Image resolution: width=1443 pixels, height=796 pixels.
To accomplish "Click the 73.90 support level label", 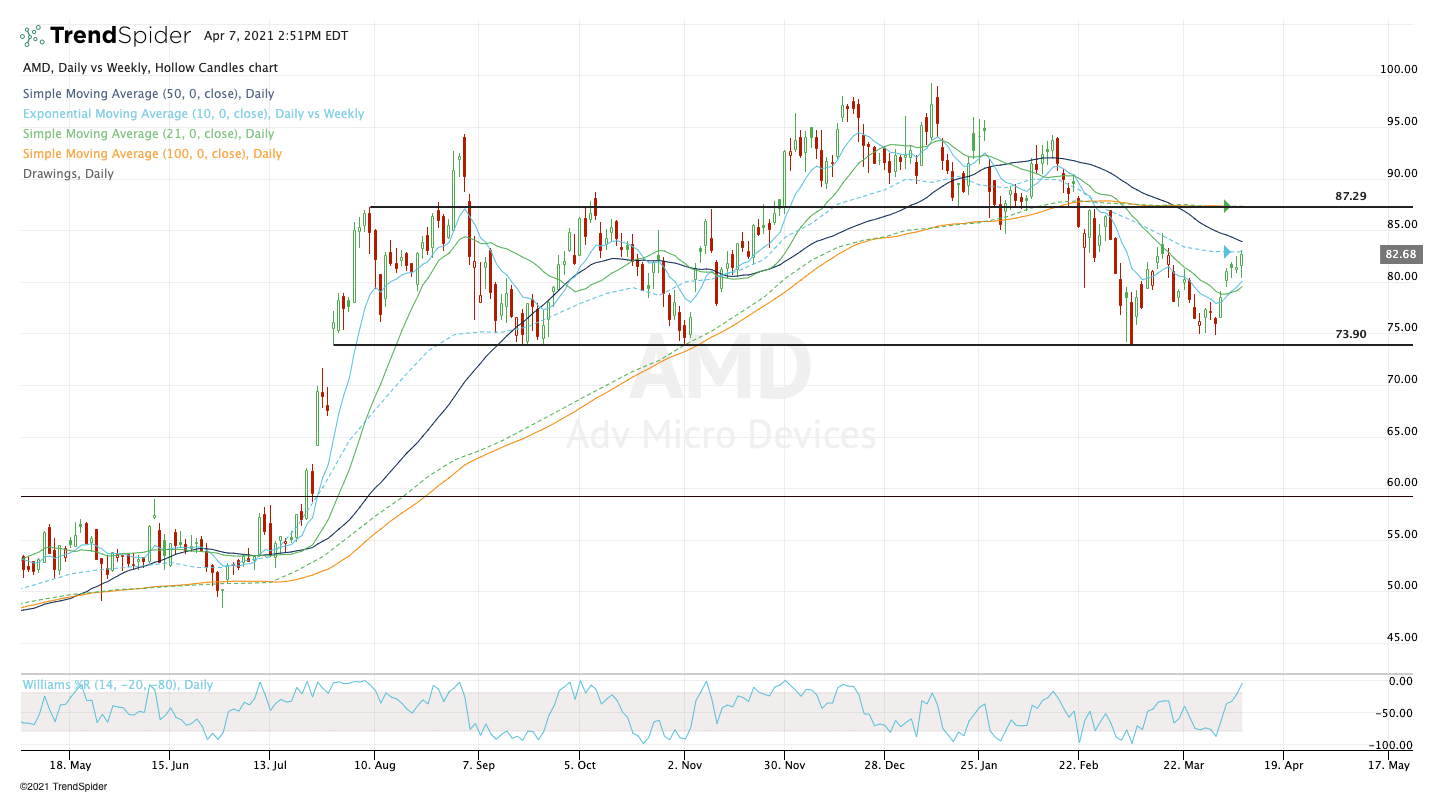I will [1351, 334].
